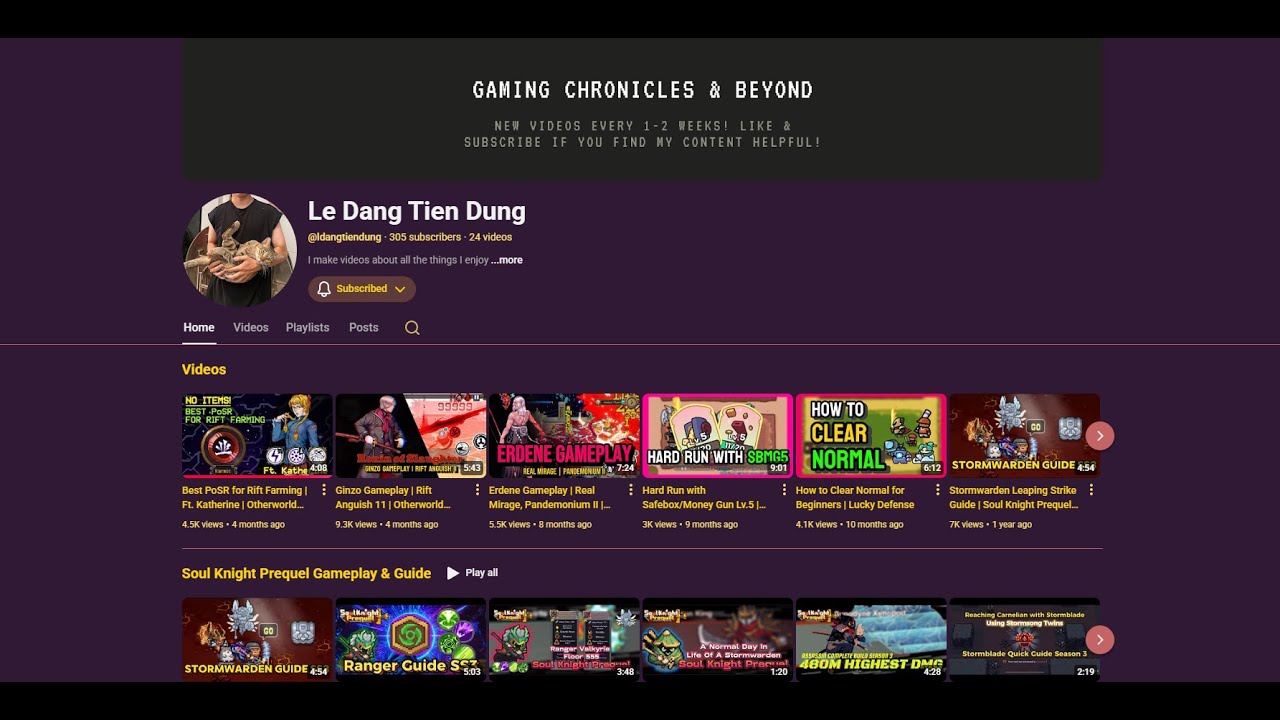This screenshot has height=720, width=1280.
Task: Open Stormblade Quick Guide Season 3 thumbnail
Action: pyautogui.click(x=1024, y=639)
